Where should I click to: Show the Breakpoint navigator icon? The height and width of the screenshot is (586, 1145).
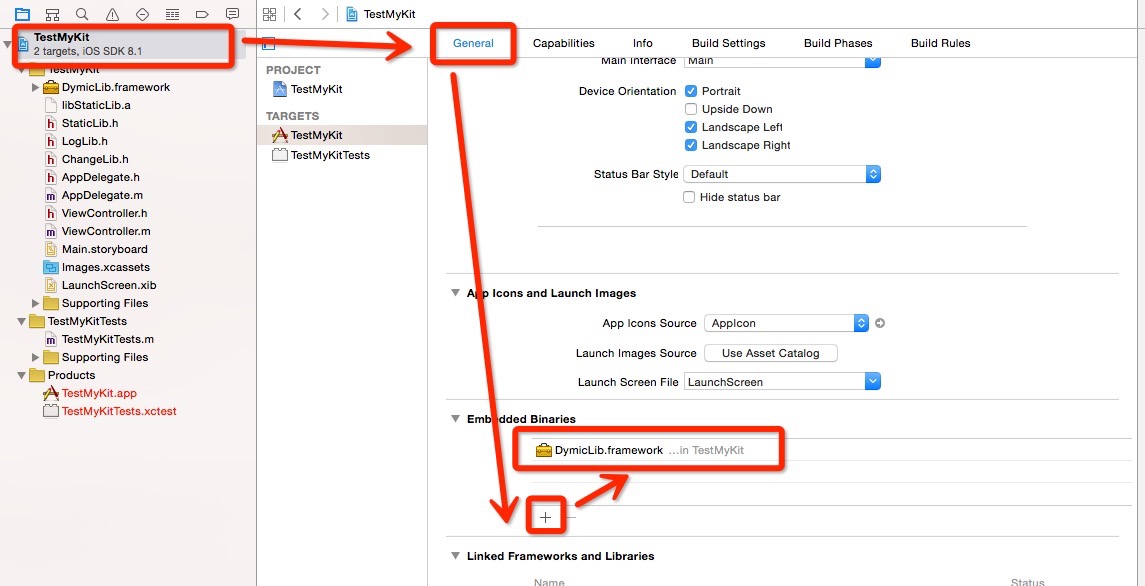coord(202,14)
